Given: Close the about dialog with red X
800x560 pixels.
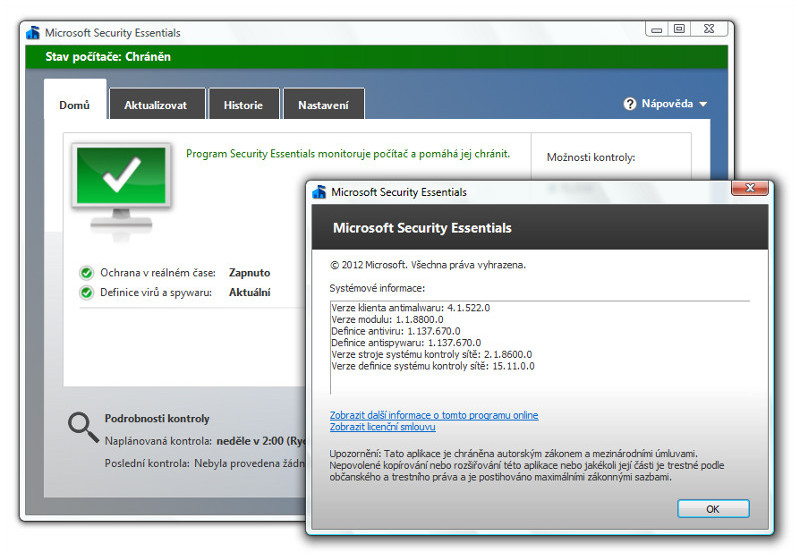Looking at the screenshot, I should pyautogui.click(x=749, y=188).
